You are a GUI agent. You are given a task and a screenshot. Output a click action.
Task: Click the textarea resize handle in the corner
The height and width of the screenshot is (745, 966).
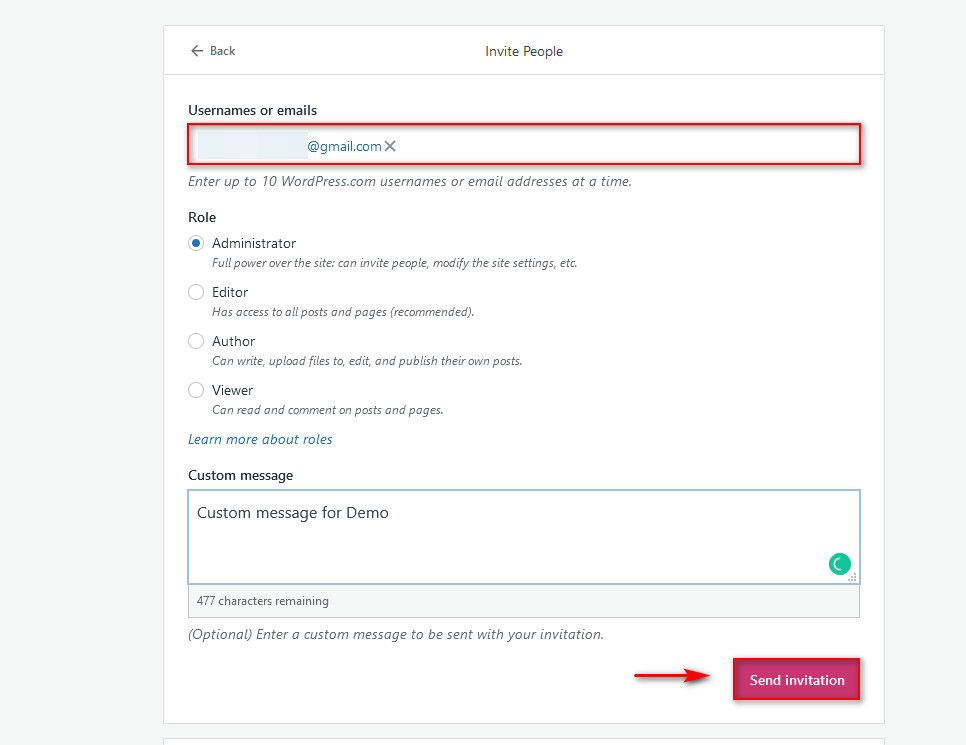[853, 577]
